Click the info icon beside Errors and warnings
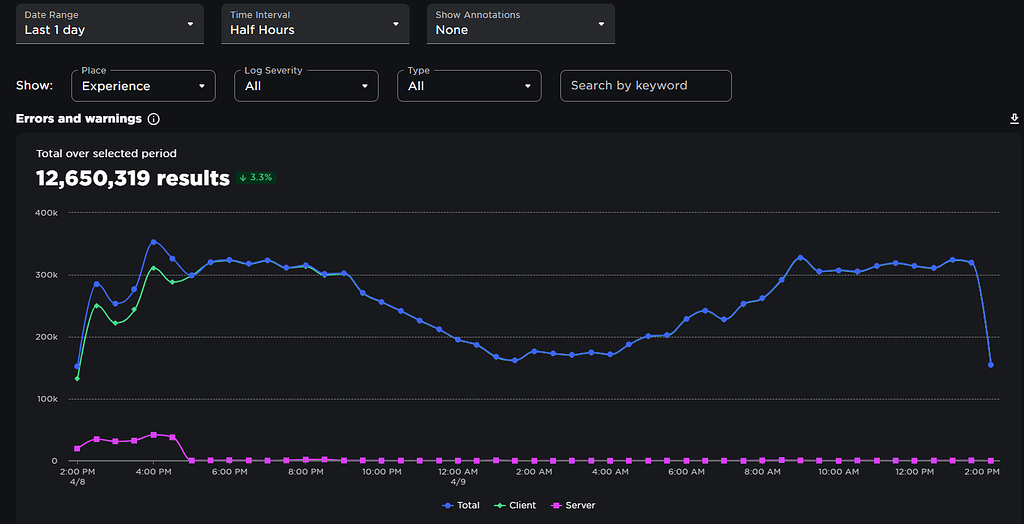Viewport: 1024px width, 524px height. tap(154, 119)
